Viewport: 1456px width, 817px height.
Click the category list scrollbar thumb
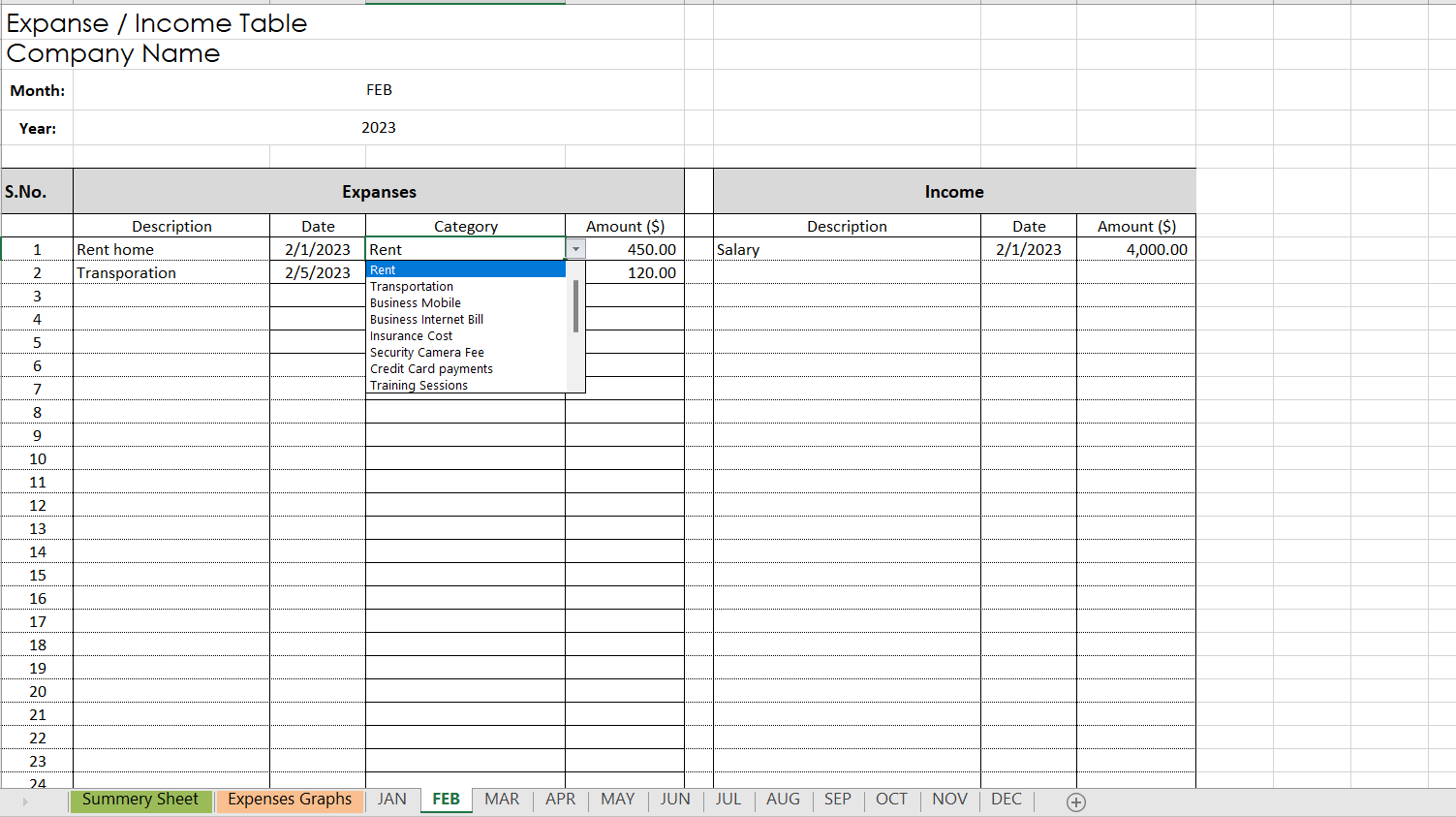[576, 306]
